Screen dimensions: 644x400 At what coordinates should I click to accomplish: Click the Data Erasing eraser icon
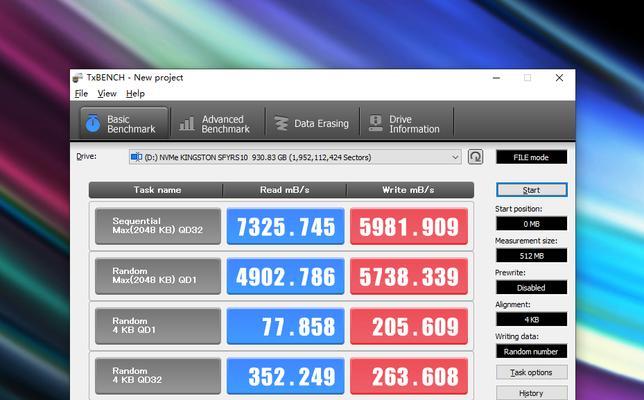click(281, 124)
